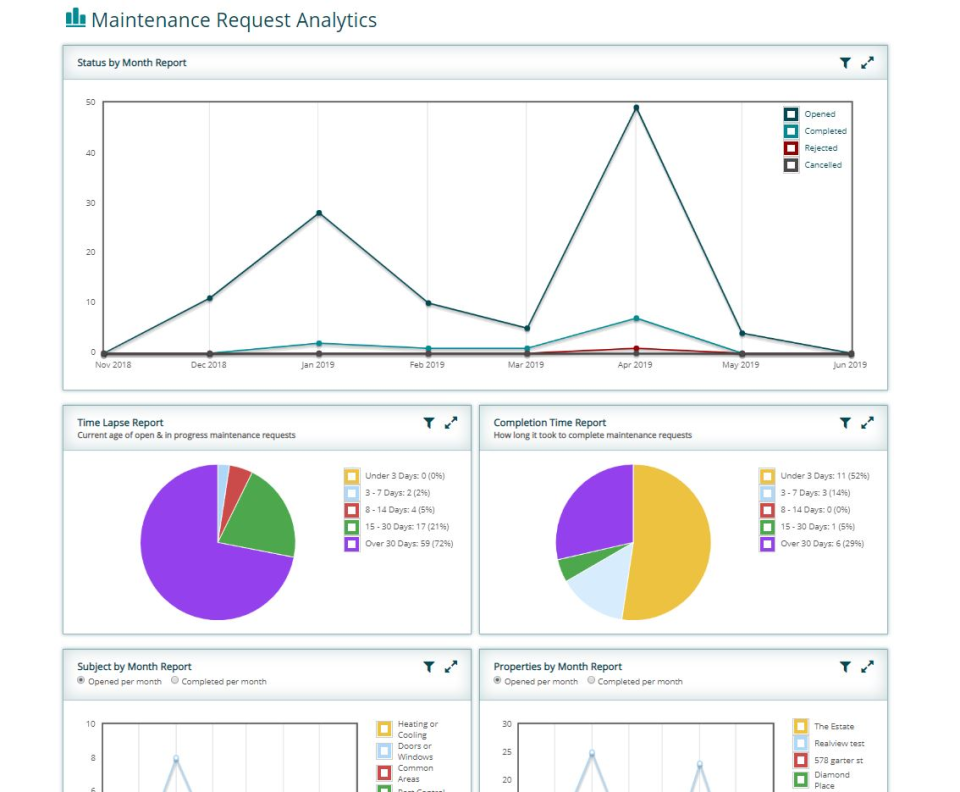Expand Completion Time Report to full screen
This screenshot has width=960, height=792.
[x=868, y=422]
